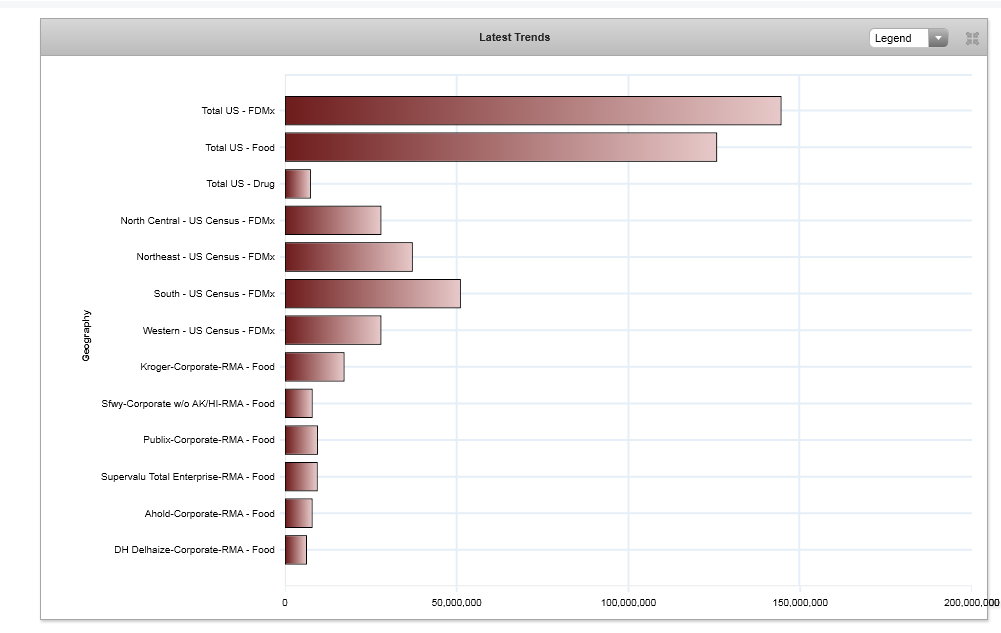Screen dimensions: 1001x633
Task: Click the Publix-Corporate-RMA - Food bar
Action: (x=301, y=440)
